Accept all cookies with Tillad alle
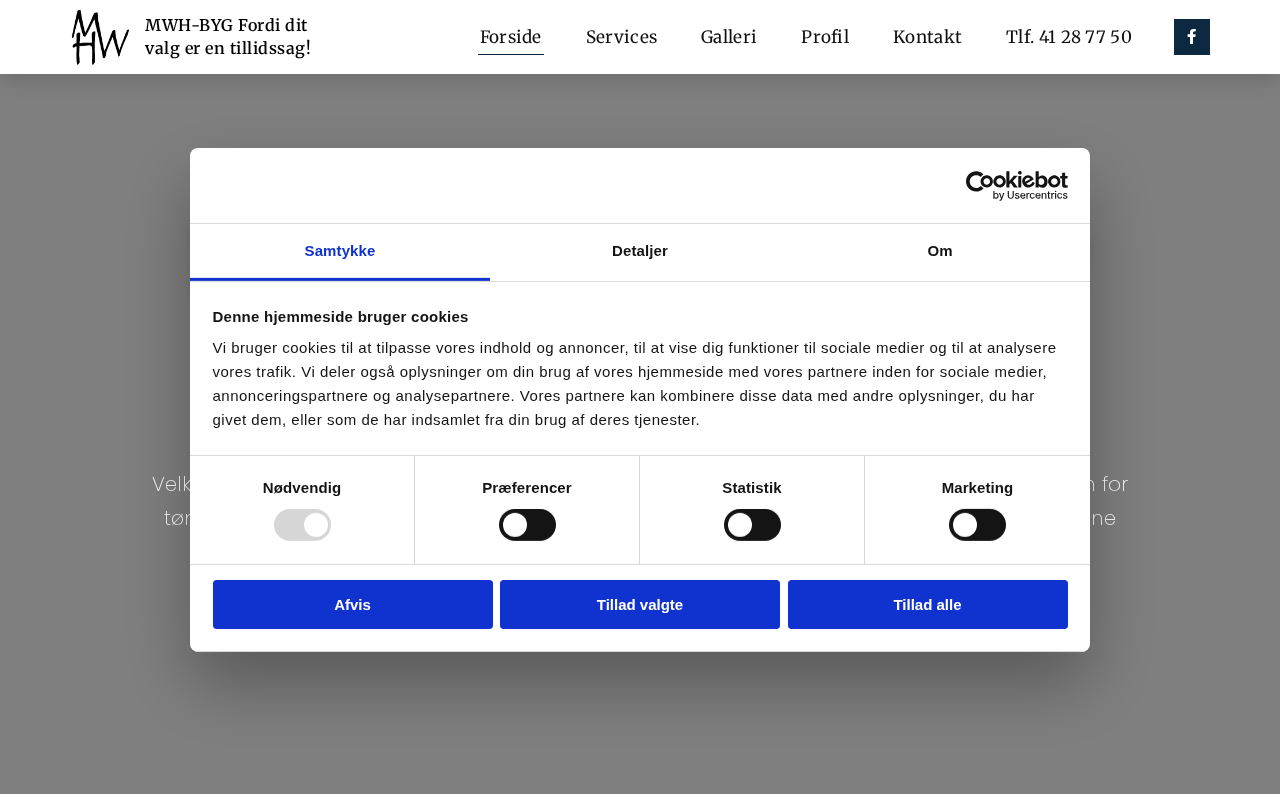The width and height of the screenshot is (1280, 800). click(927, 605)
